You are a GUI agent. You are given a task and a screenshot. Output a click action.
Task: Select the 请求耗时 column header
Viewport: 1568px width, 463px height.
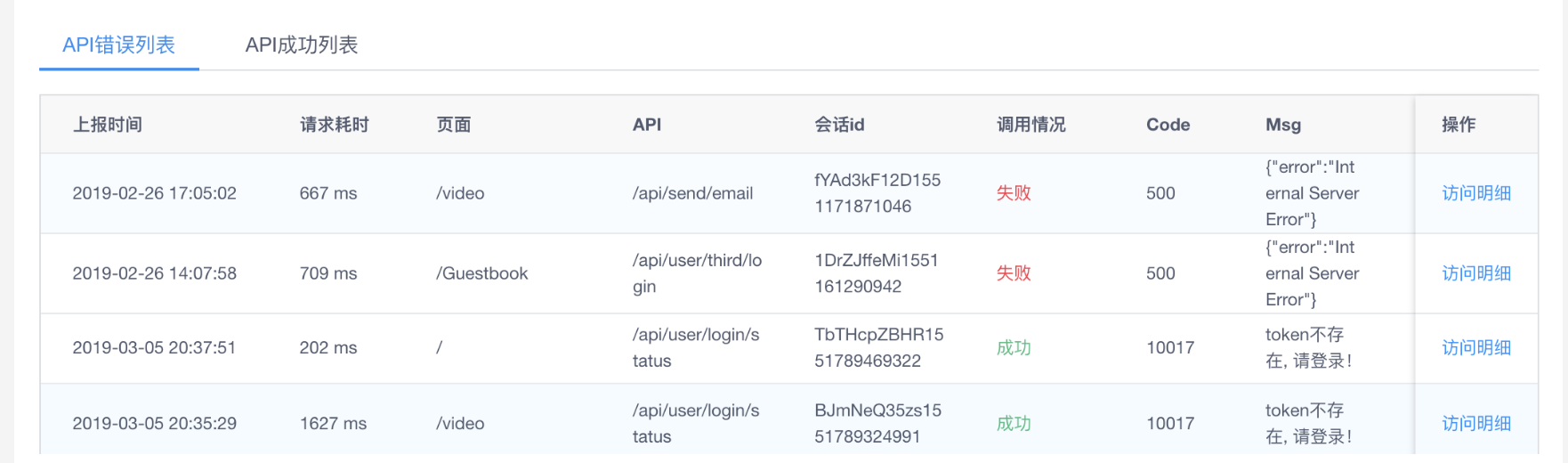(x=334, y=125)
